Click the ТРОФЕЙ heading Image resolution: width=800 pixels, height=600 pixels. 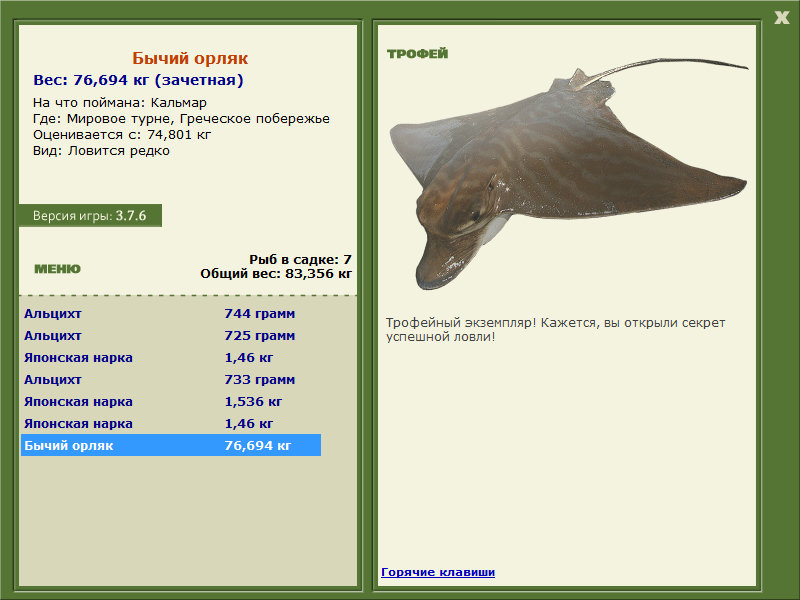coord(417,53)
